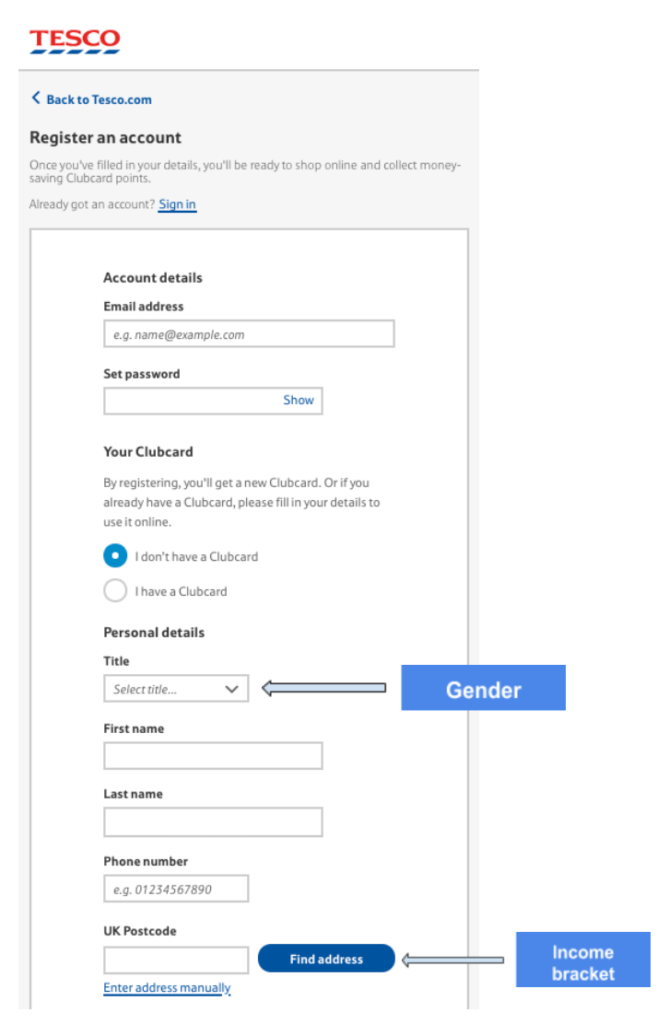Select 'I don't have a Clubcard' radio

click(x=115, y=556)
